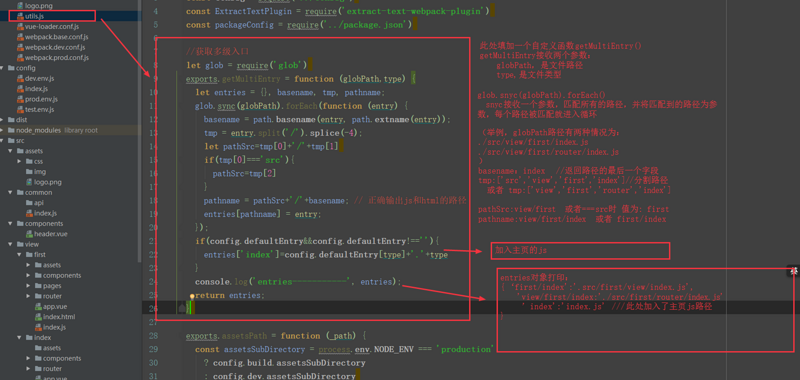Click line number 30 in the gutter
Screen dimensions: 800x380
click(x=154, y=363)
